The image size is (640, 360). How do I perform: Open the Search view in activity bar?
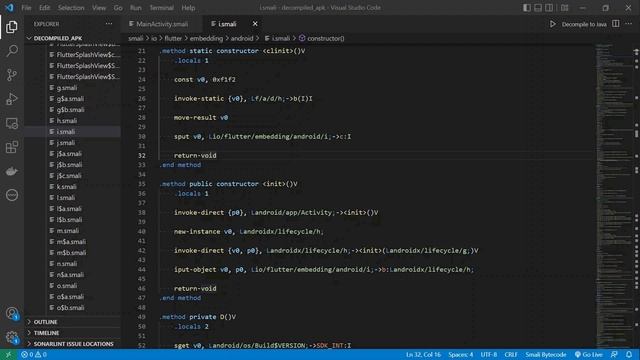pyautogui.click(x=12, y=51)
